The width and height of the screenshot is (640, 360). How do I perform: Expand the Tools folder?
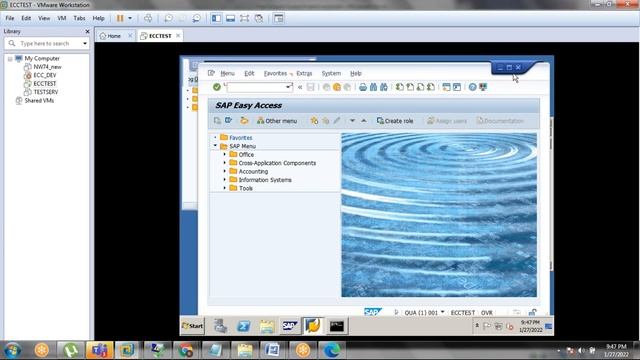click(x=224, y=188)
